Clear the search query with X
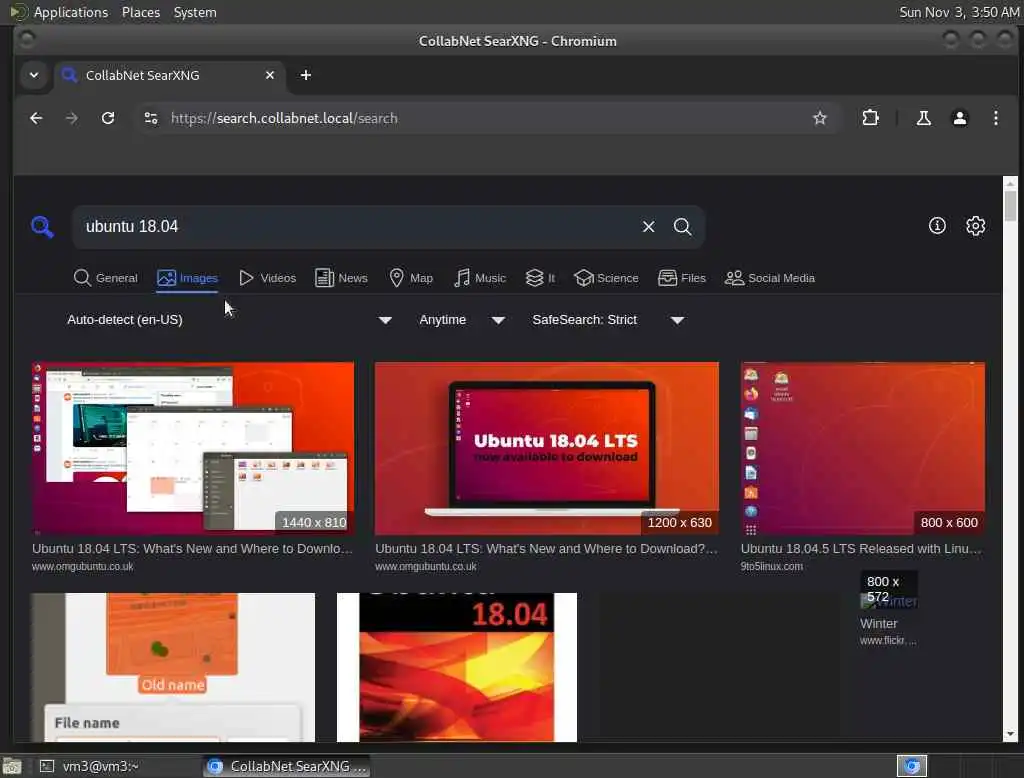The height and width of the screenshot is (778, 1024). pos(648,227)
